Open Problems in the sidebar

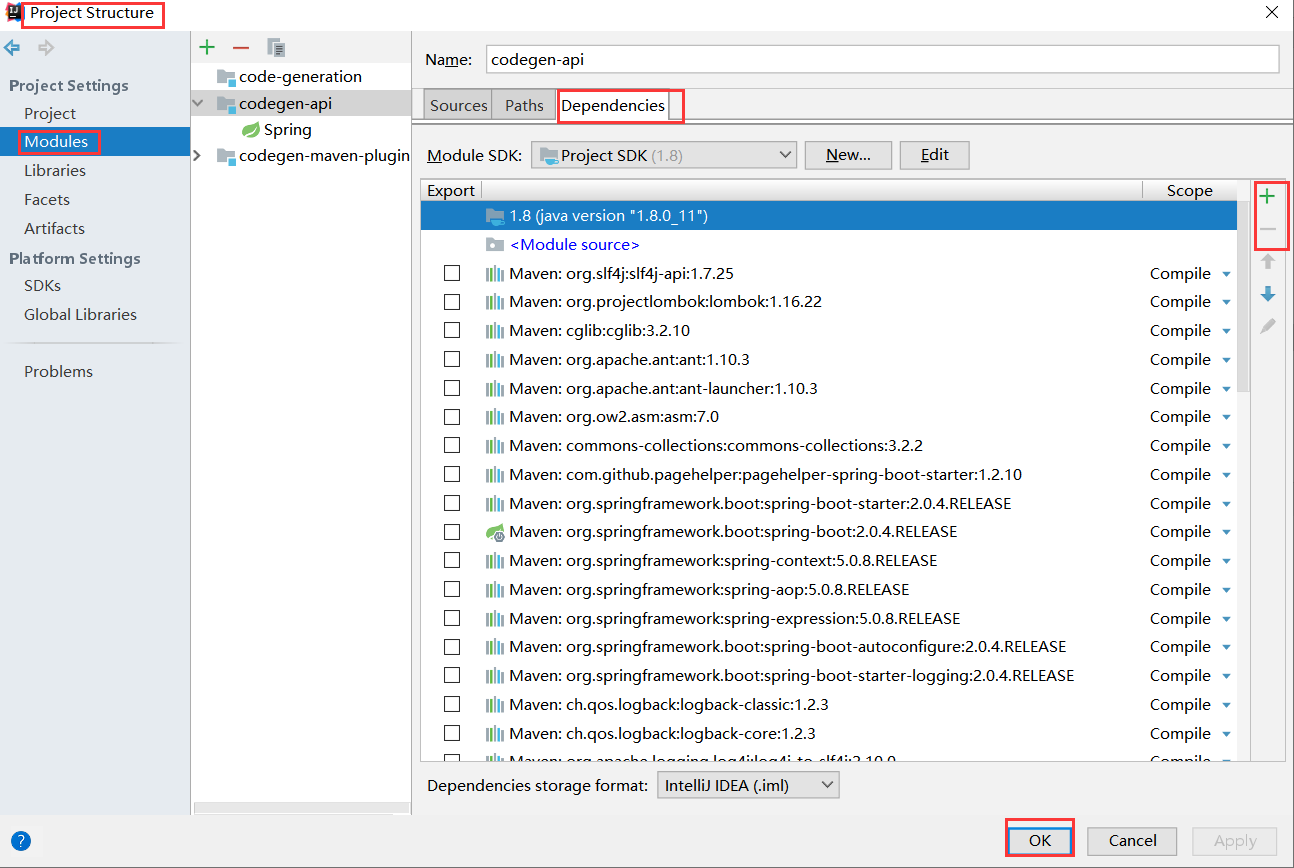point(58,371)
